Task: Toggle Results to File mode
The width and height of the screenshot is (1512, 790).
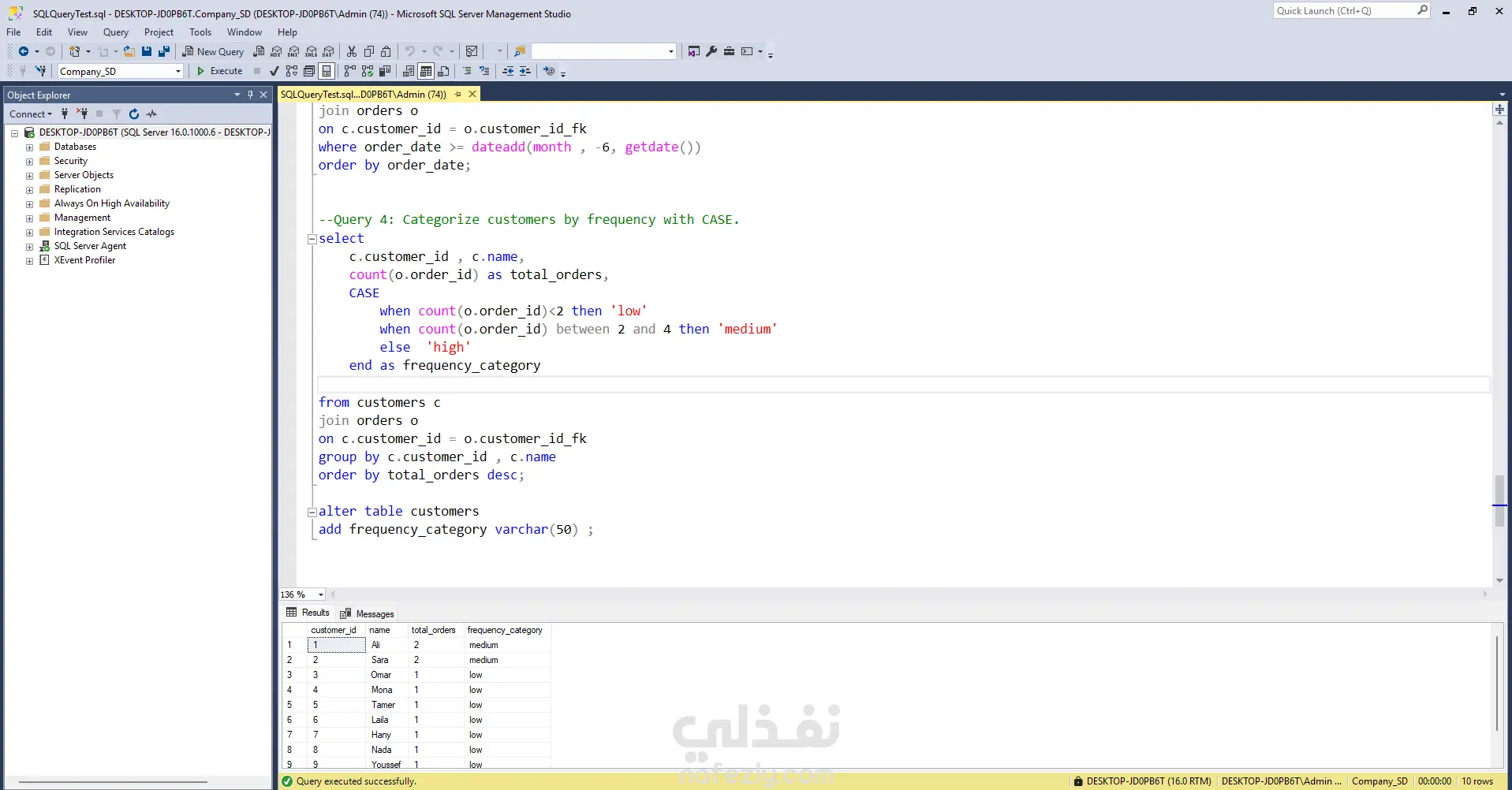Action: click(443, 71)
